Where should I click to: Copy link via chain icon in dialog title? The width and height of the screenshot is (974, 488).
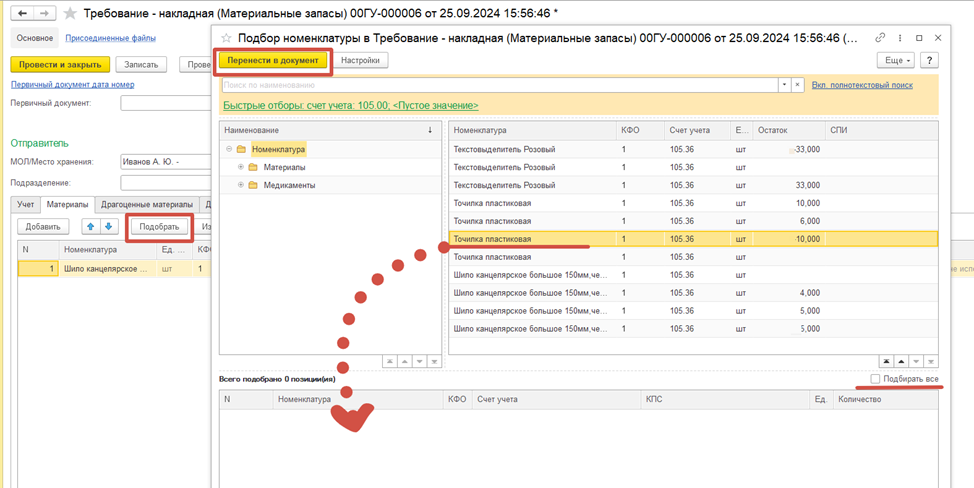pos(880,38)
